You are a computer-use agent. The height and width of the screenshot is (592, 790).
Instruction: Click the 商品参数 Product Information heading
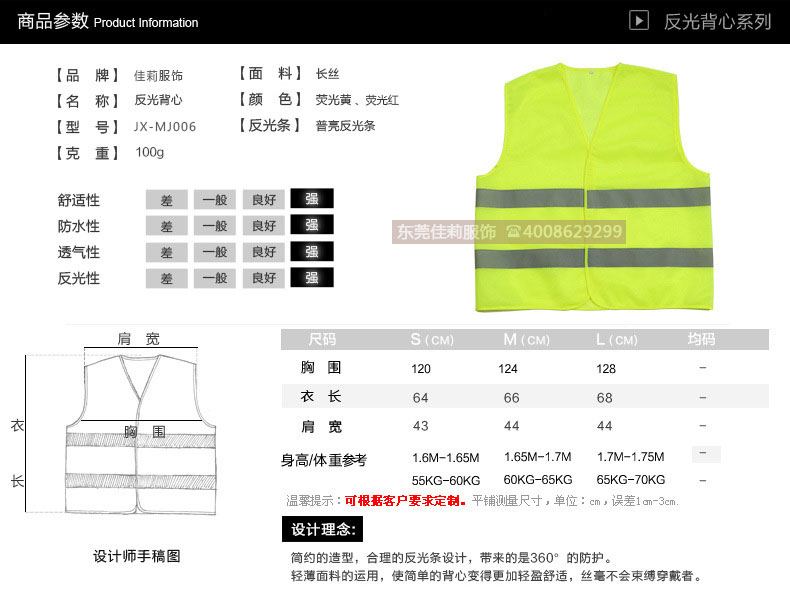pyautogui.click(x=108, y=21)
